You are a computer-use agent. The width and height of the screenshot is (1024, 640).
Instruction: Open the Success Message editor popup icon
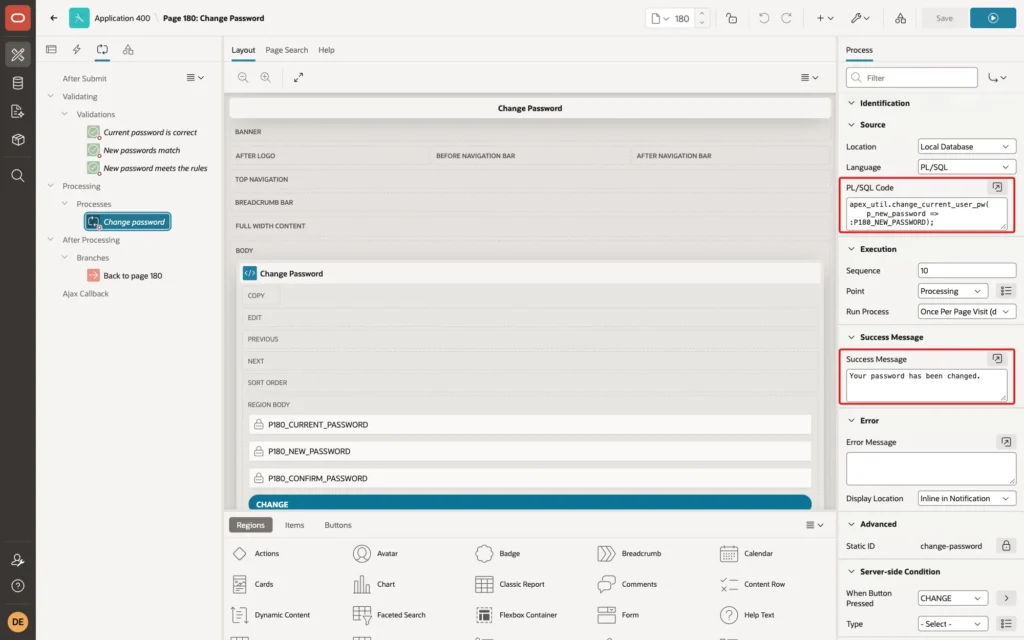pos(997,359)
